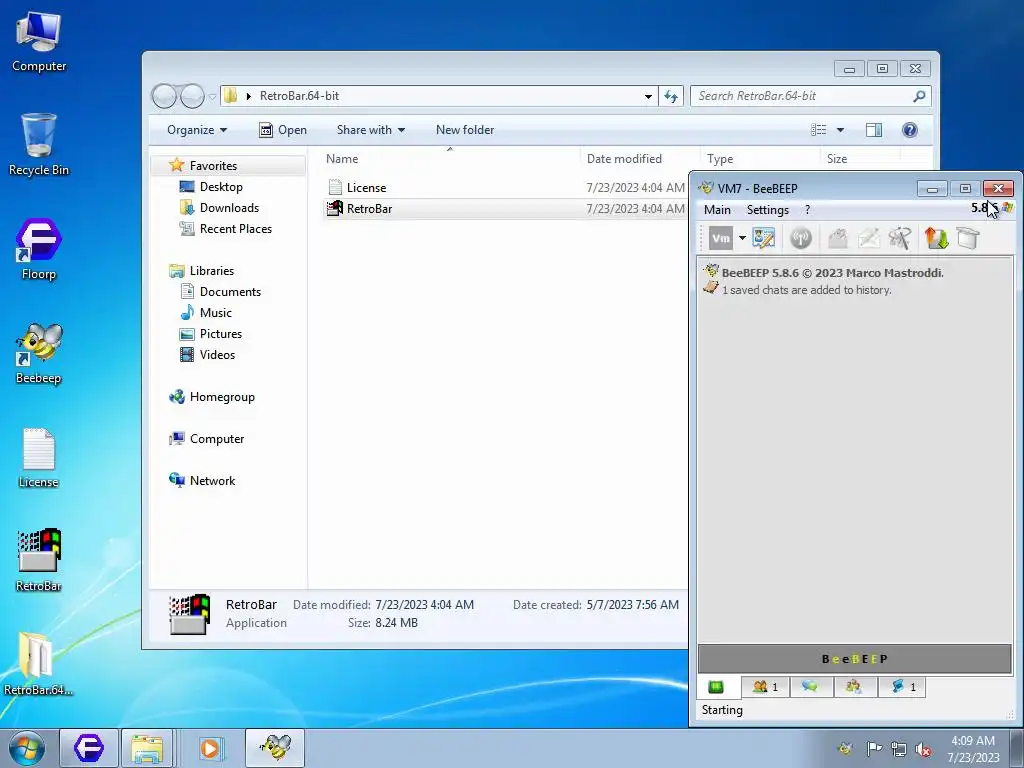Click the Explorer forward navigation button

tap(192, 97)
